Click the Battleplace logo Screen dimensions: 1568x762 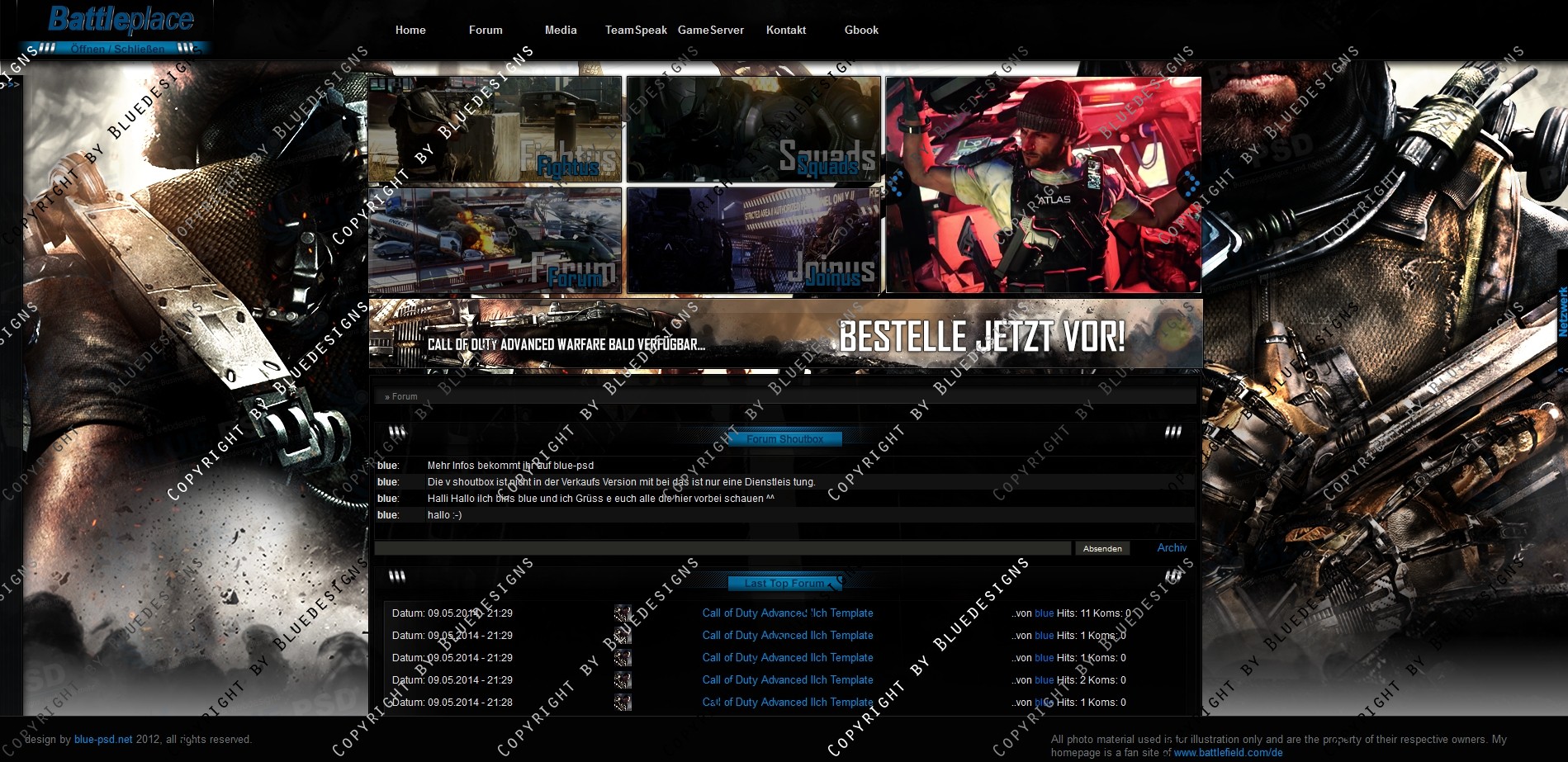121,19
